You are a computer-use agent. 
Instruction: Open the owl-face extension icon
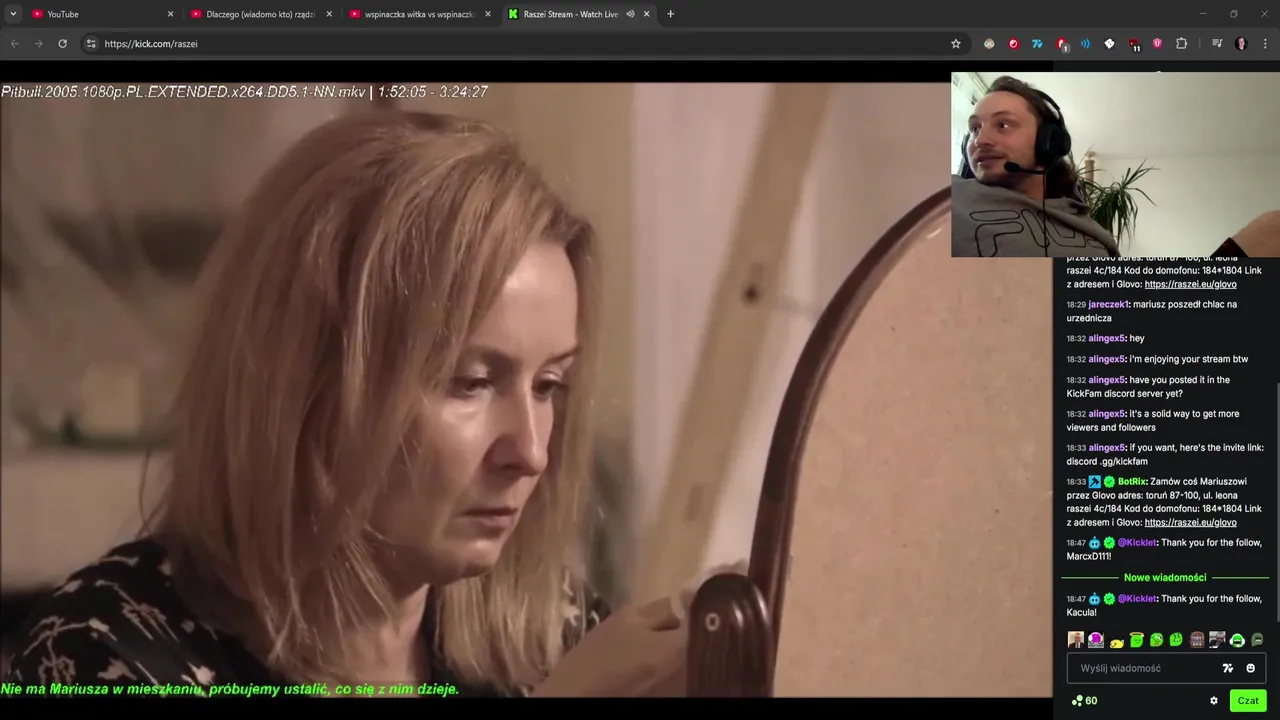pos(989,44)
